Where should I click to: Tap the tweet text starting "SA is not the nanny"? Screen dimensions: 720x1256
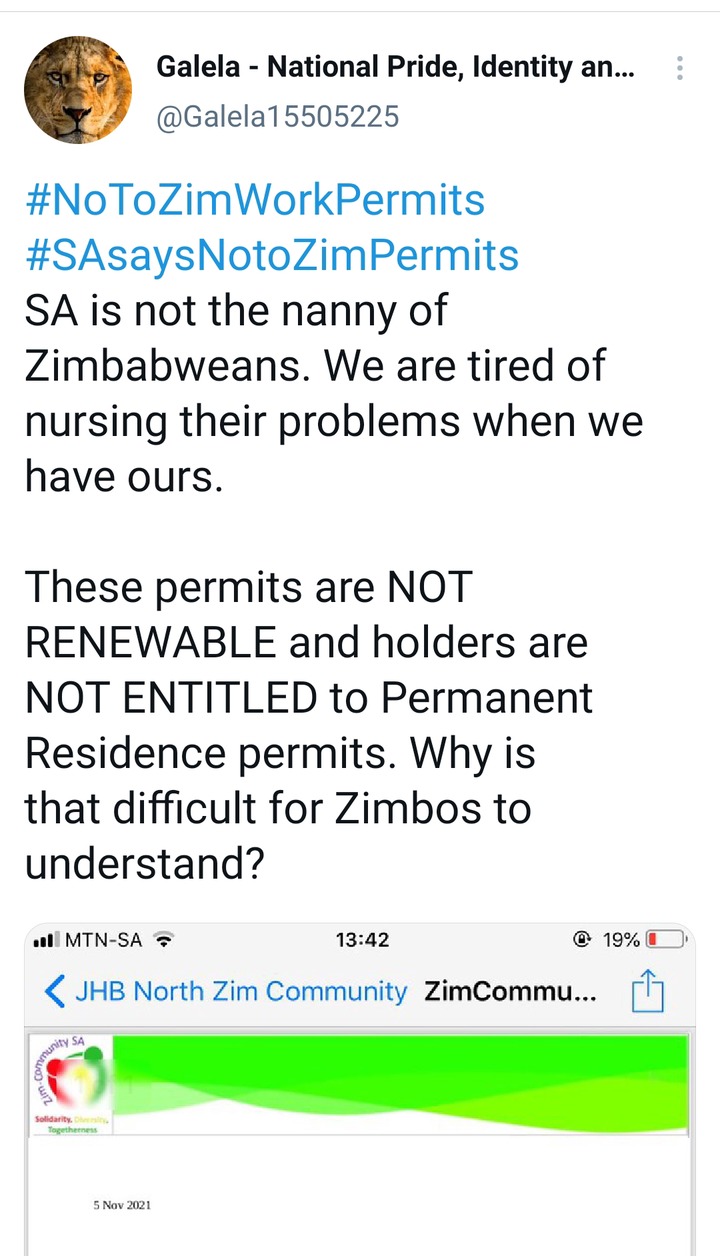tap(334, 393)
